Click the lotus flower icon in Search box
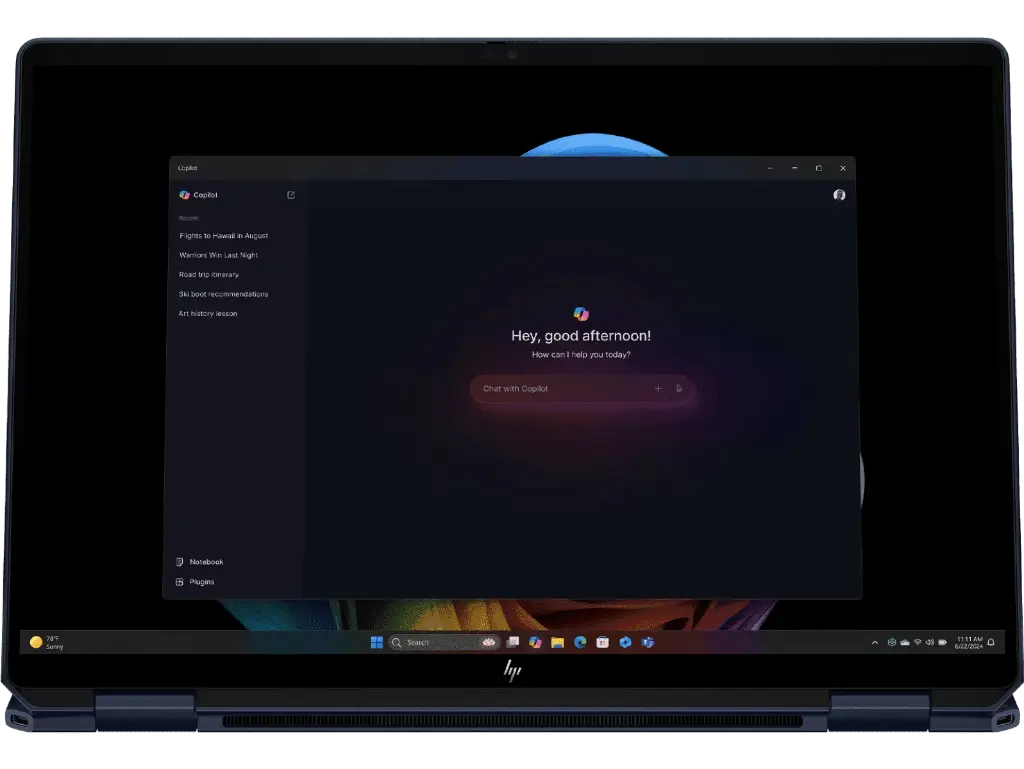The width and height of the screenshot is (1024, 769). coord(488,642)
